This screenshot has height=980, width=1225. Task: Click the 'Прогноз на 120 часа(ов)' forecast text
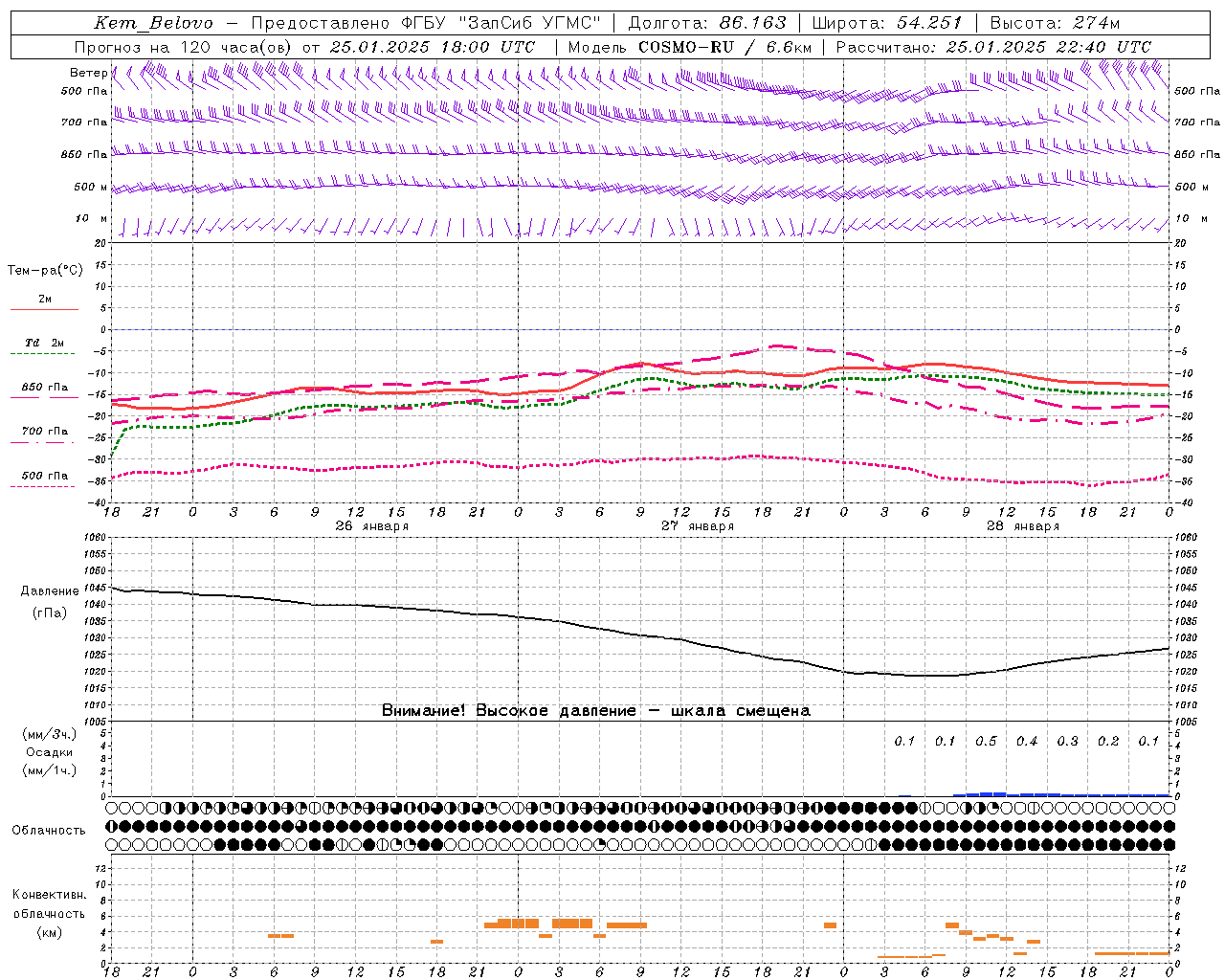click(184, 47)
